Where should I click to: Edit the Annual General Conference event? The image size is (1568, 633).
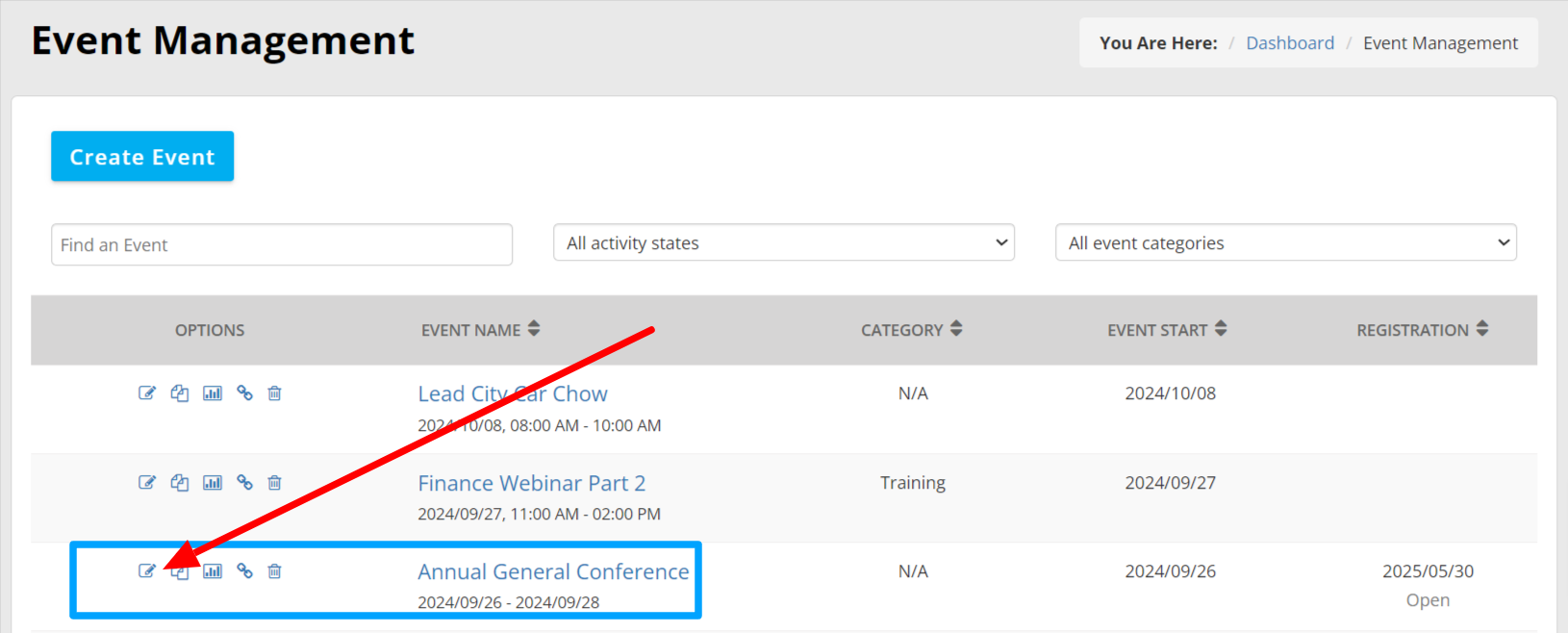[146, 571]
